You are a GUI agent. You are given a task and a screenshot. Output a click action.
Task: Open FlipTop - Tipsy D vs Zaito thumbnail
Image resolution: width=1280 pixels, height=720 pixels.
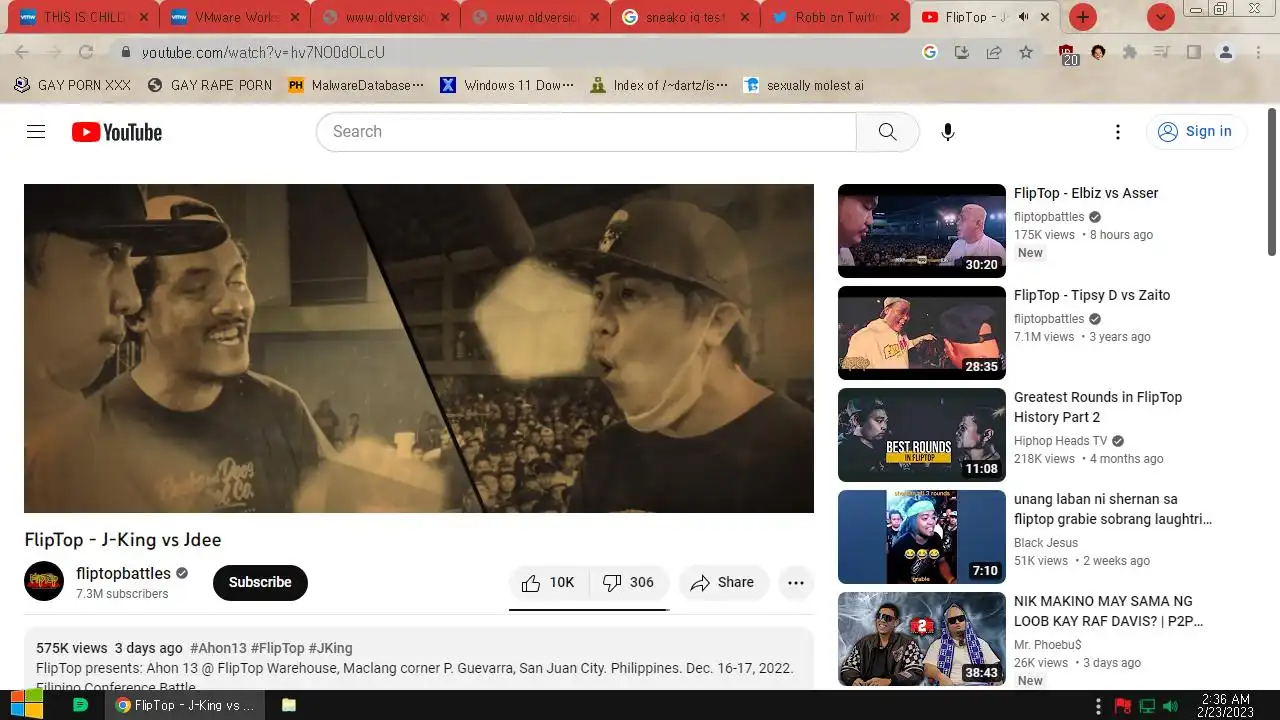pos(922,333)
